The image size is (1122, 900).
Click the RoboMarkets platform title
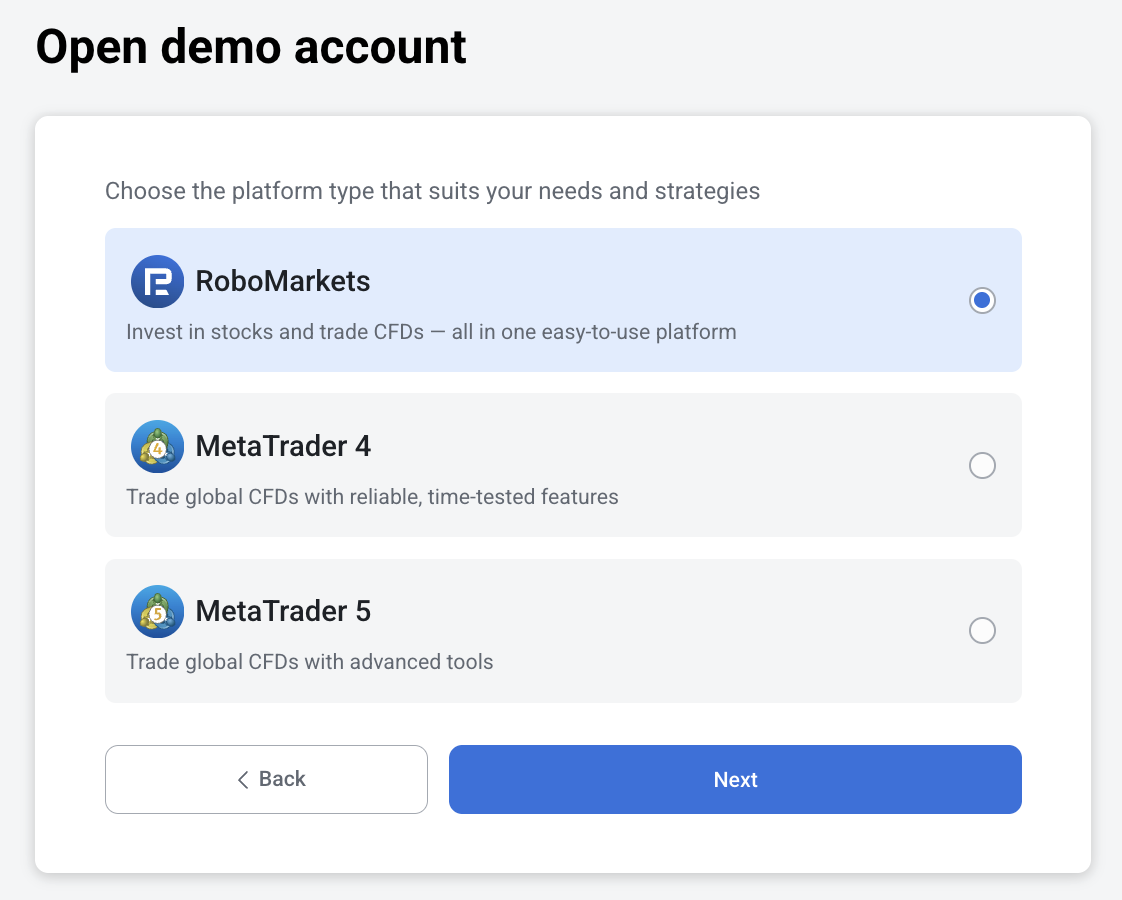pyautogui.click(x=283, y=281)
